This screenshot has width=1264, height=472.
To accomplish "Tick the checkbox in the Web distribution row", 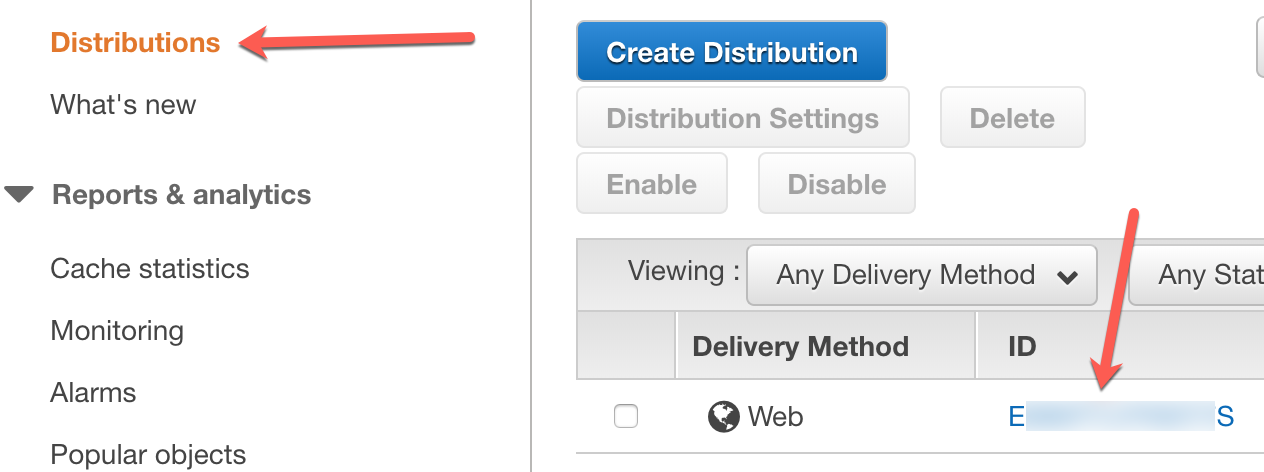I will coord(625,416).
